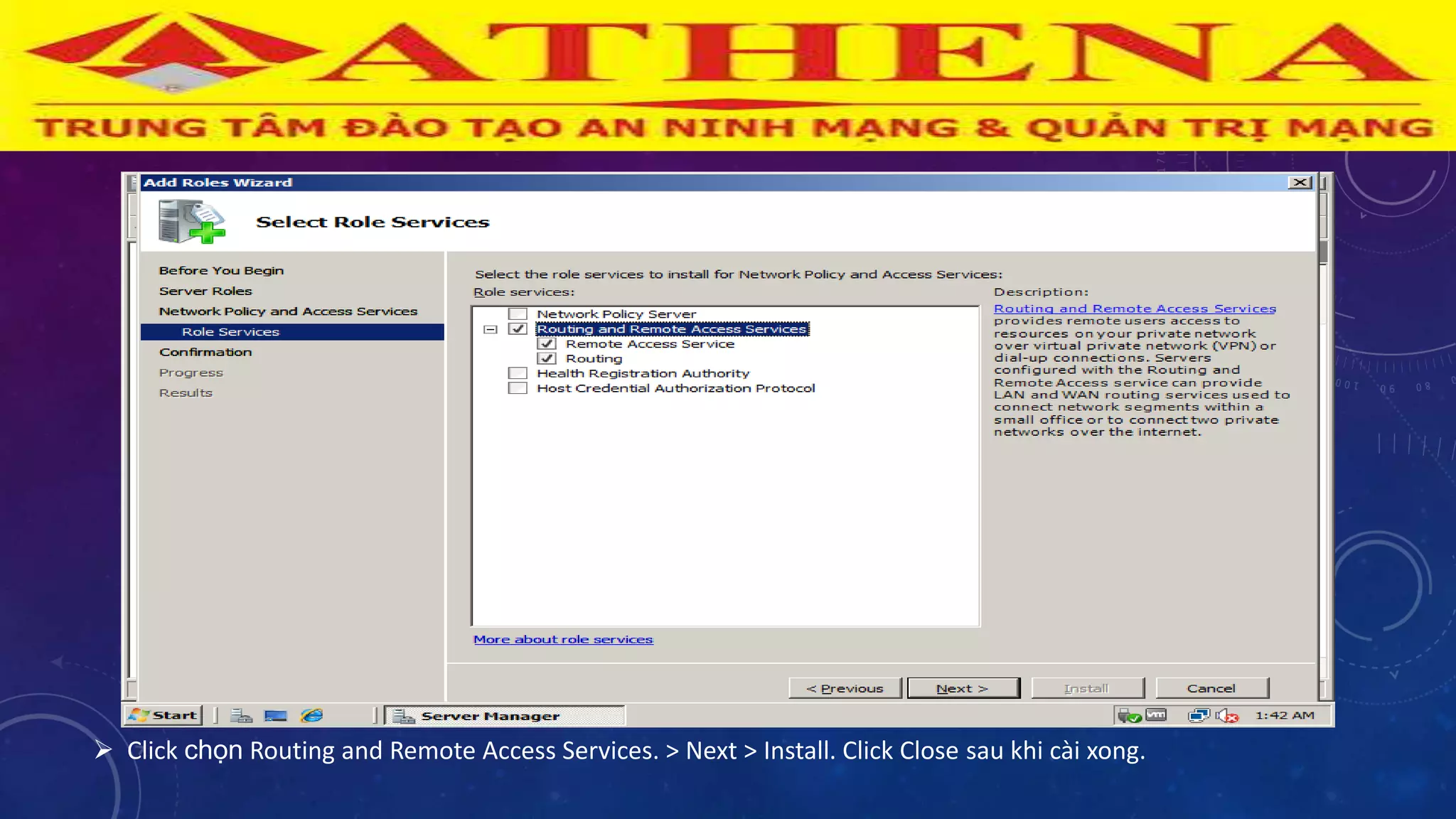The image size is (1456, 819).
Task: Open More about role services link
Action: tap(563, 639)
